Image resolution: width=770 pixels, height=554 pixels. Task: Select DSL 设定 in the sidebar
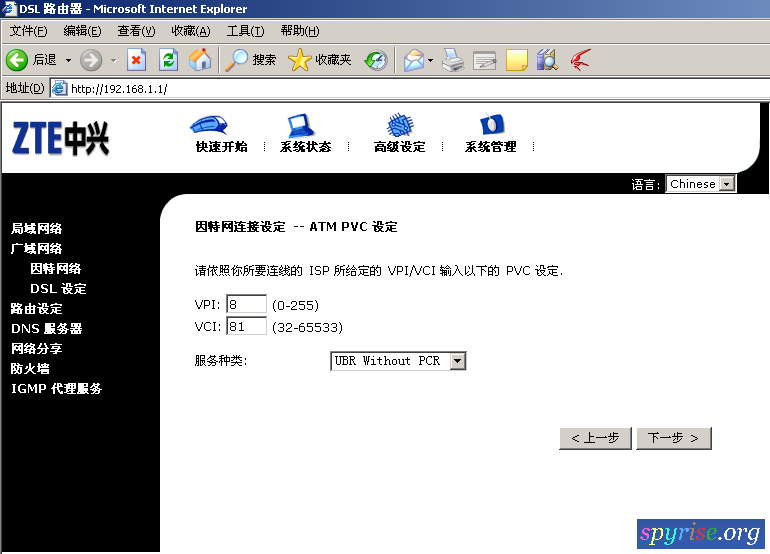point(58,288)
